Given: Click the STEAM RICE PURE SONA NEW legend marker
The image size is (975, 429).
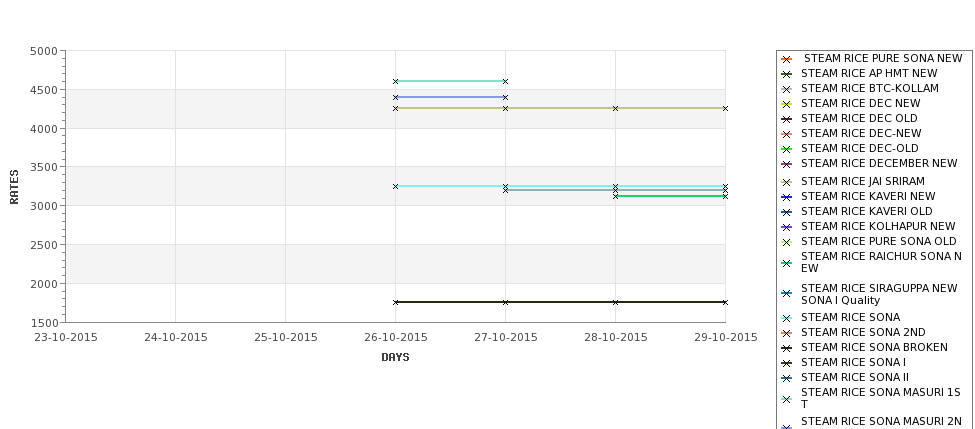Looking at the screenshot, I should [786, 59].
